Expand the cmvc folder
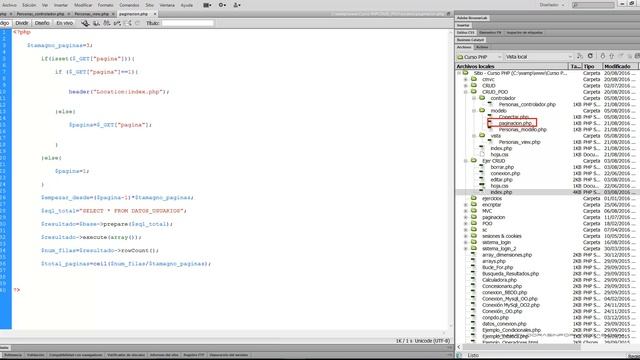The height and width of the screenshot is (360, 640). (x=466, y=80)
